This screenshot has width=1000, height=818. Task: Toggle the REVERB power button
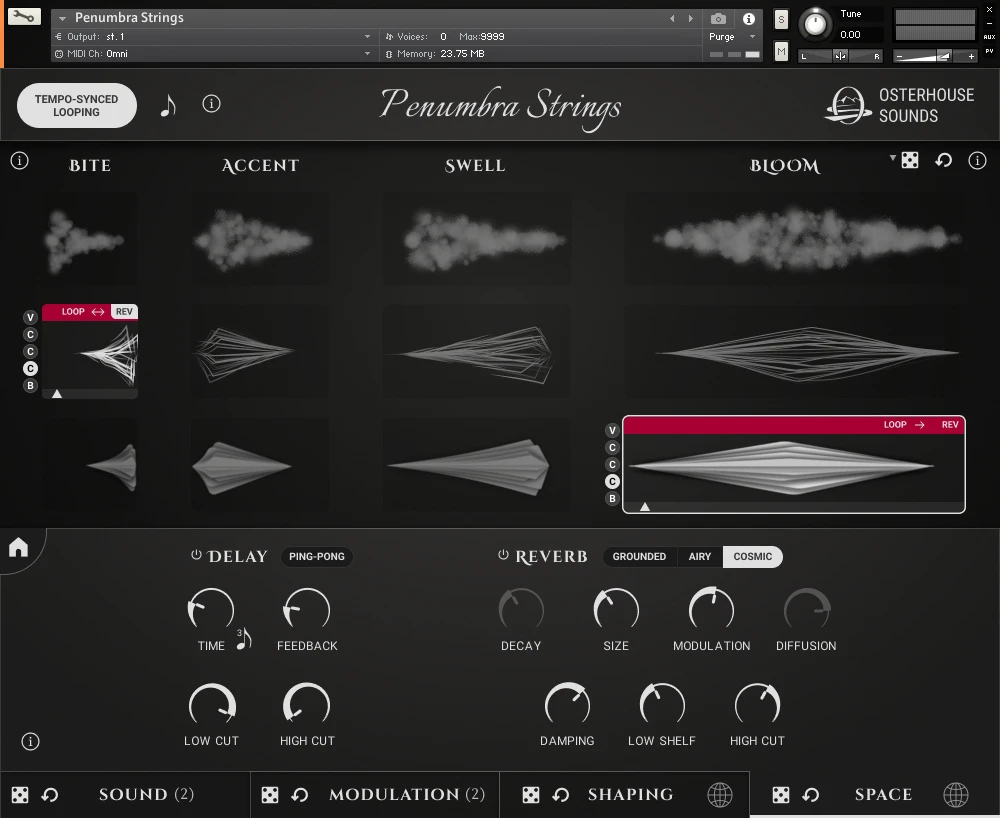click(503, 555)
